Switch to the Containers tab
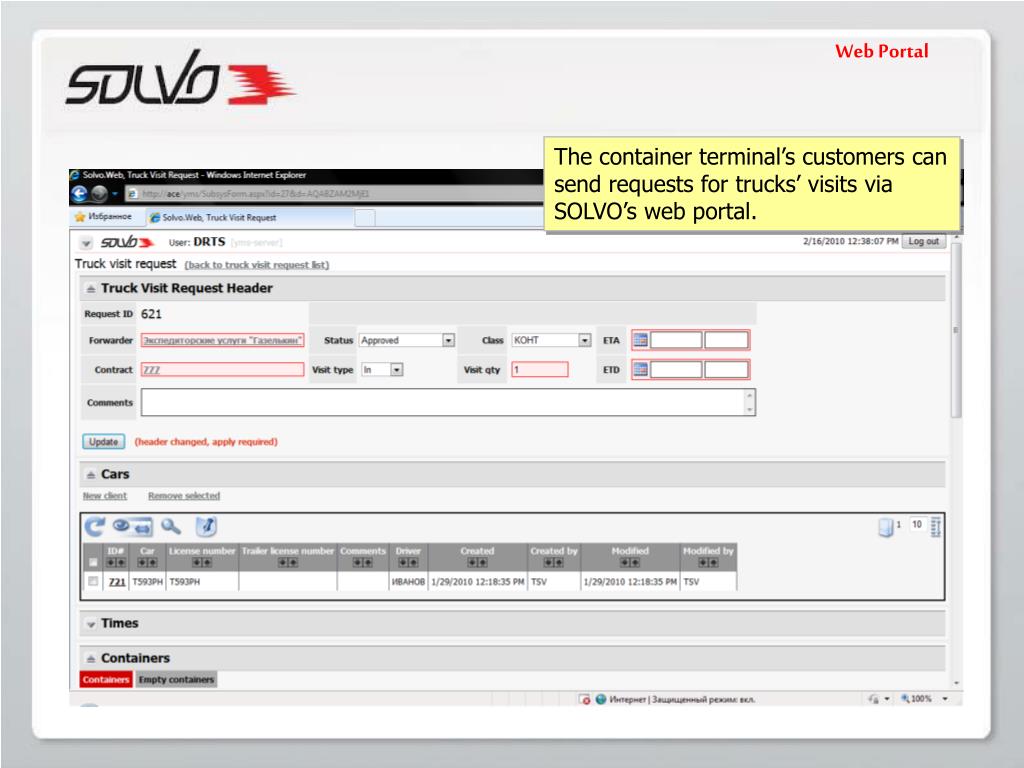This screenshot has height=768, width=1024. [106, 679]
